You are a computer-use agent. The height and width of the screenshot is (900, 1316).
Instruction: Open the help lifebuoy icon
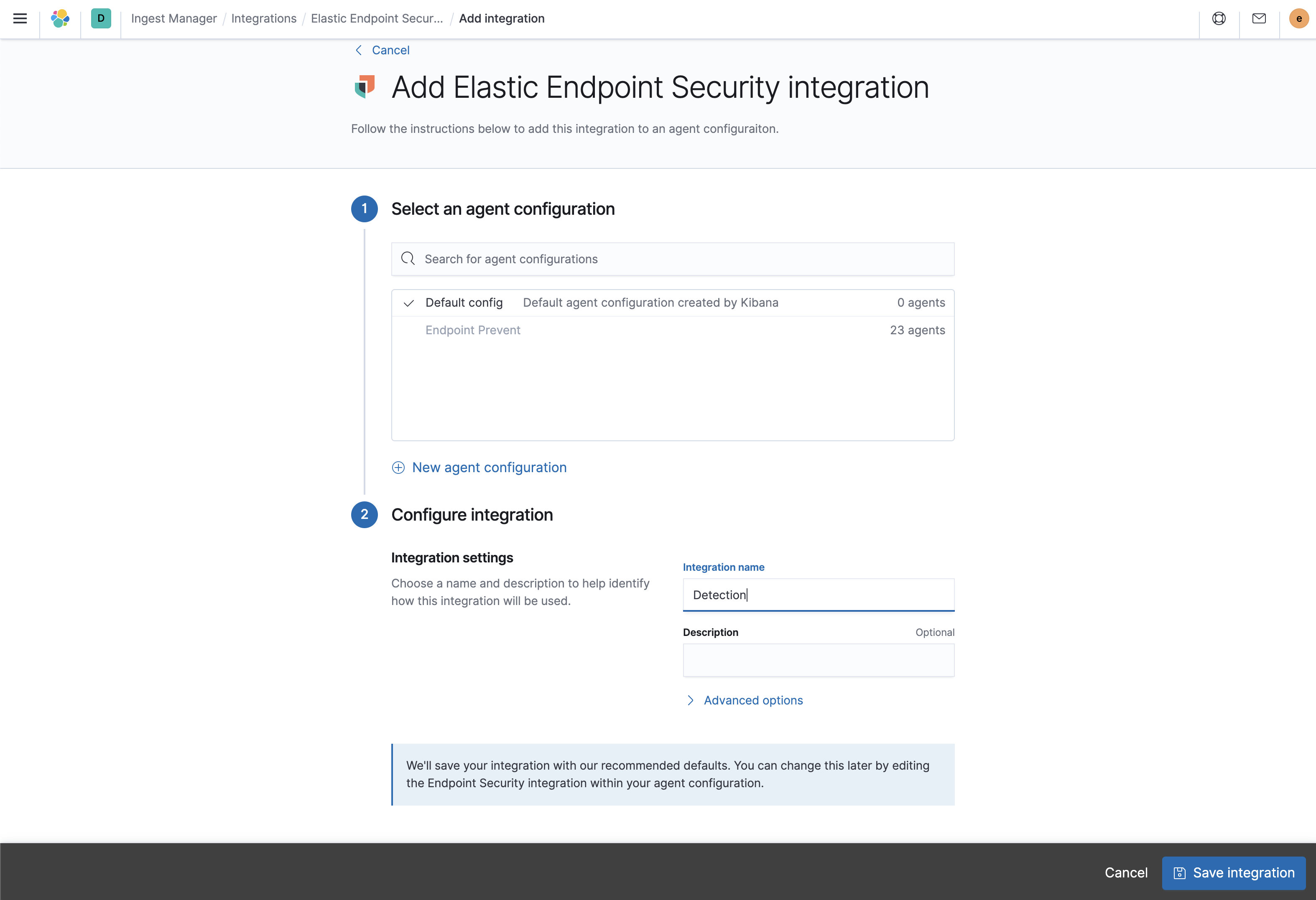1219,19
